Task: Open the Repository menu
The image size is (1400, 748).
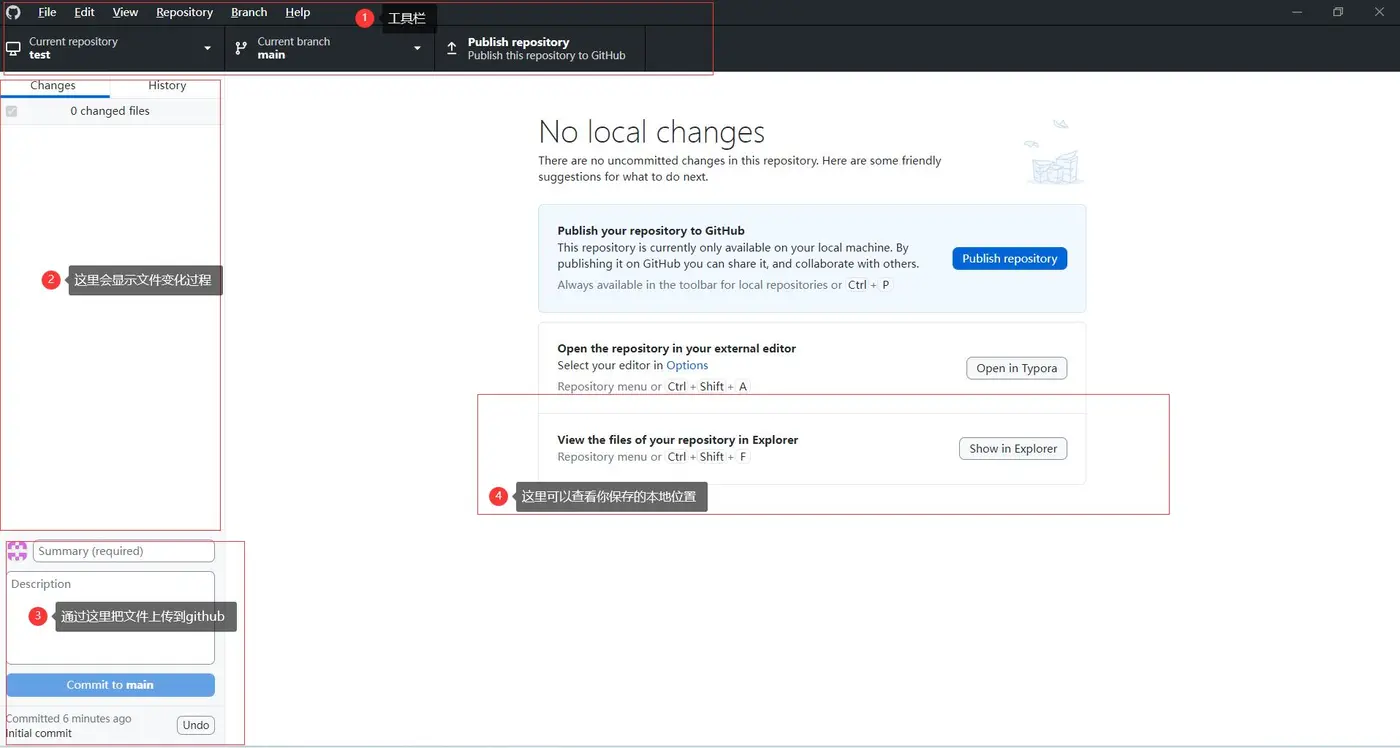Action: (x=184, y=12)
